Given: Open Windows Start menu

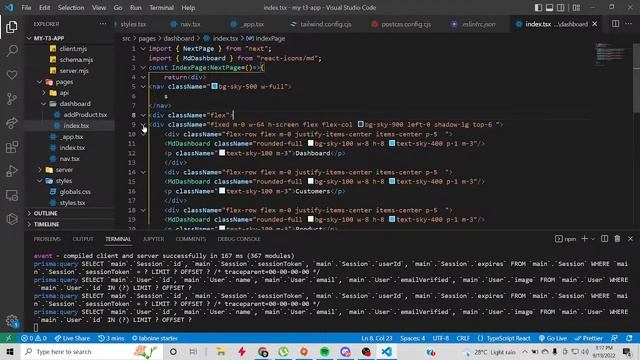Looking at the screenshot, I should tap(10, 351).
